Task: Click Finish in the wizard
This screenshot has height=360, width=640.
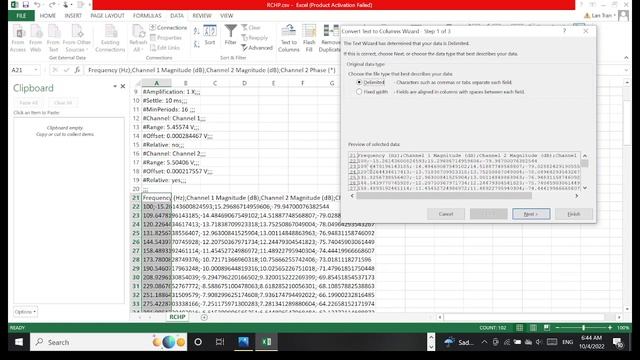Action: tap(573, 214)
